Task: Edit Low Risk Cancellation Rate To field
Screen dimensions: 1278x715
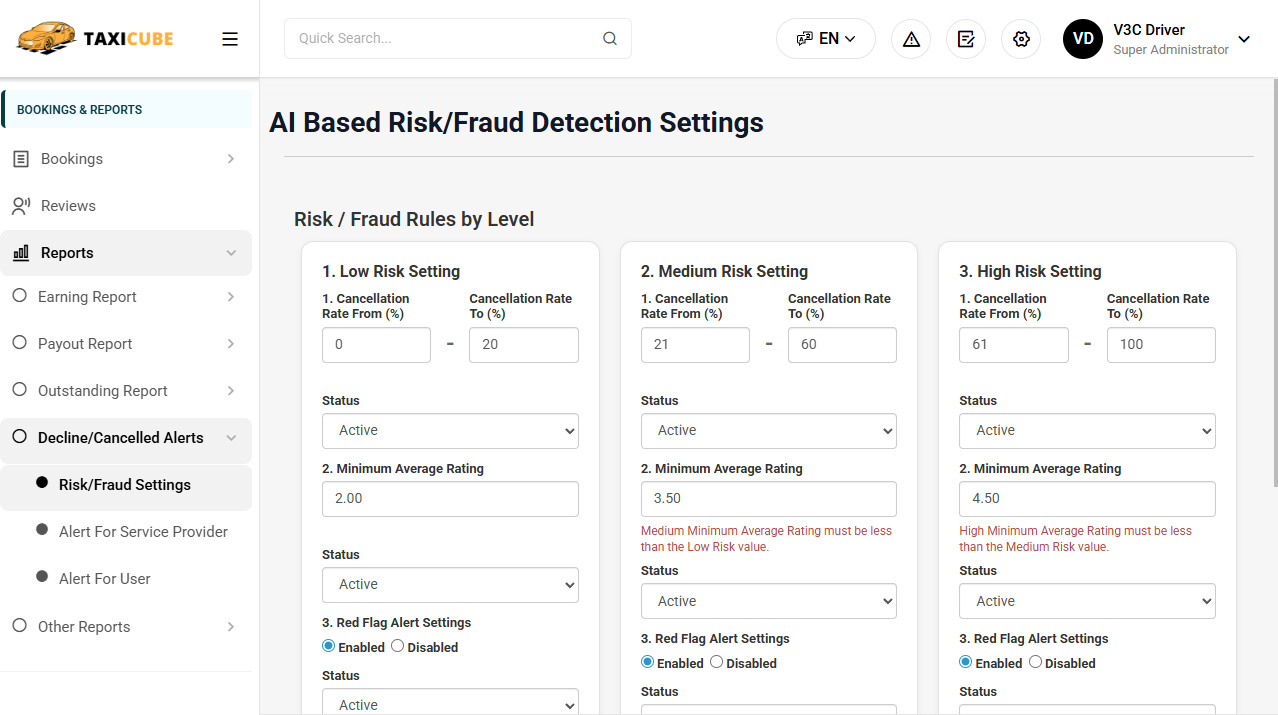Action: click(x=524, y=345)
